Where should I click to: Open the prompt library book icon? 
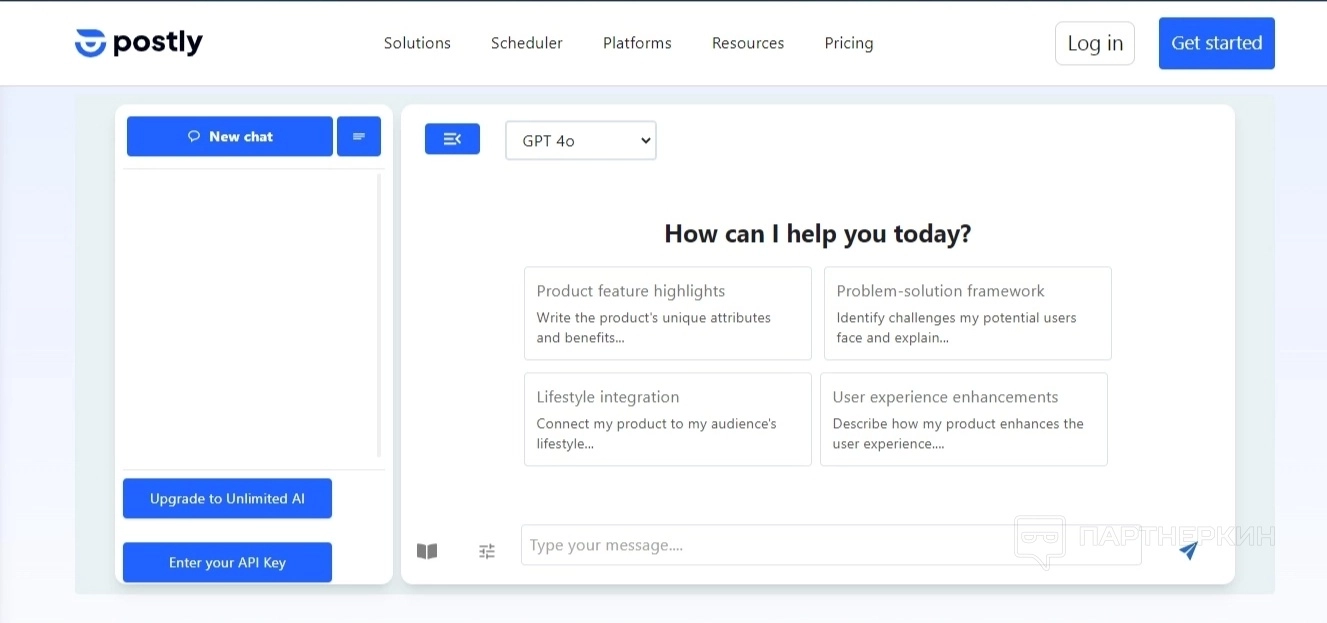pyautogui.click(x=427, y=551)
